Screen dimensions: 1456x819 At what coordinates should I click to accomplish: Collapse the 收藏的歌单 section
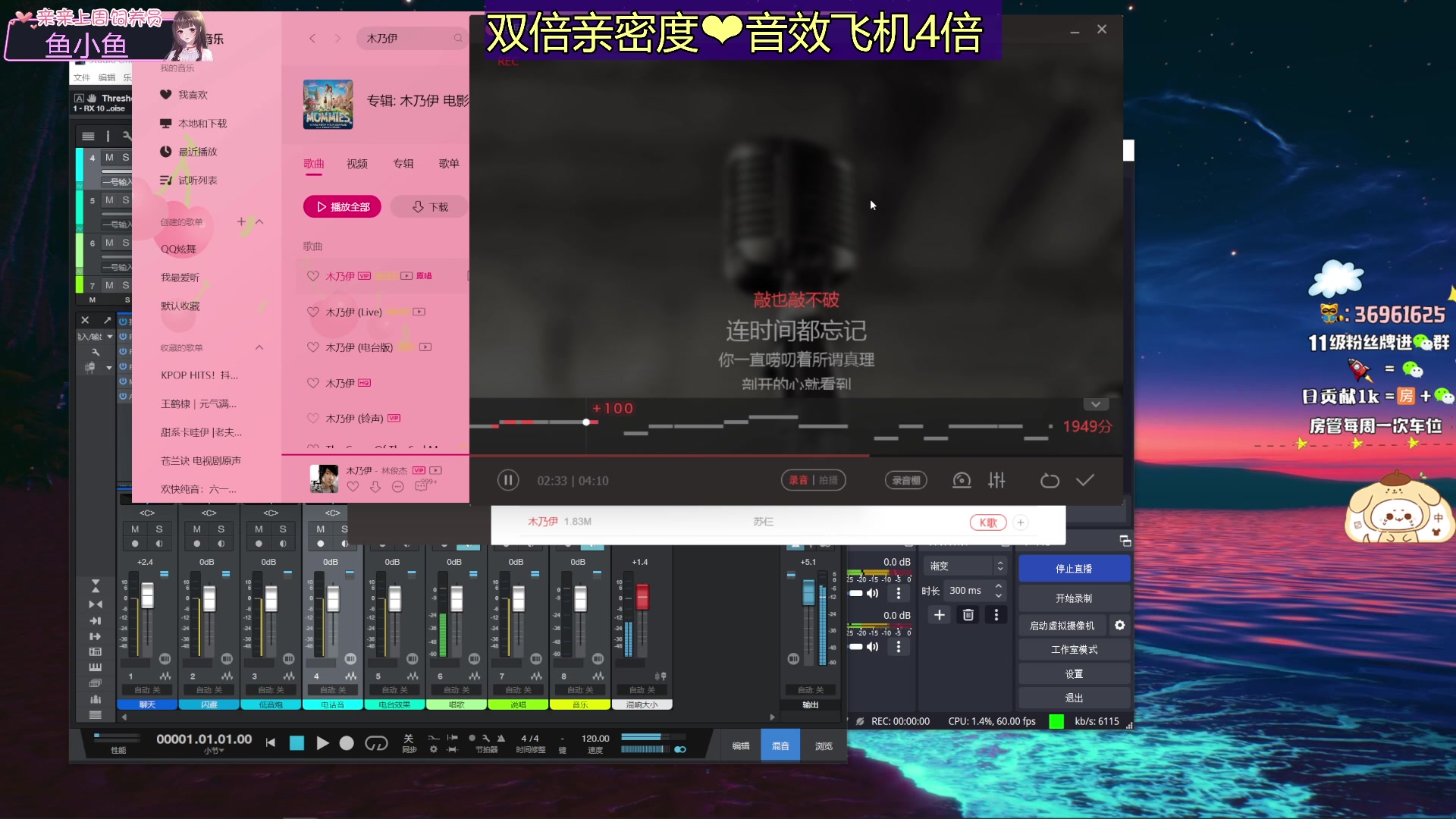pos(259,347)
